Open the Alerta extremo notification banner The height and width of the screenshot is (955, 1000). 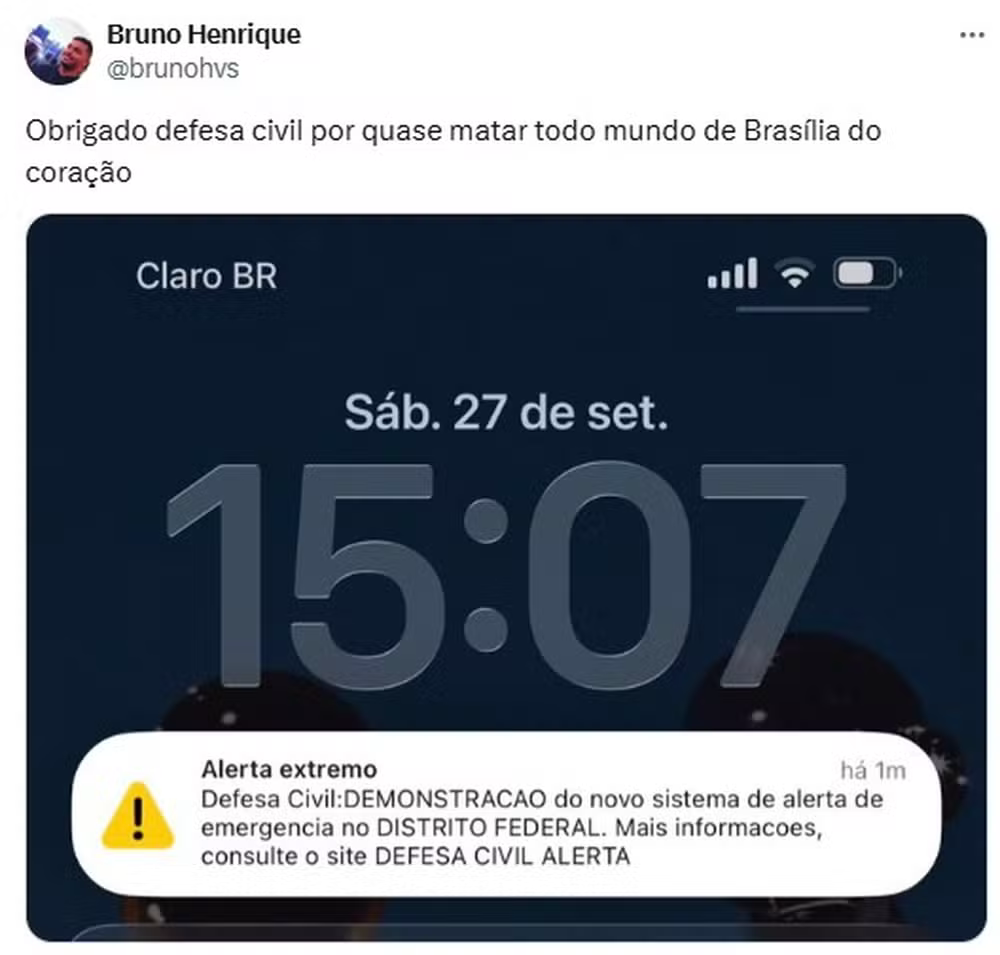click(x=506, y=815)
